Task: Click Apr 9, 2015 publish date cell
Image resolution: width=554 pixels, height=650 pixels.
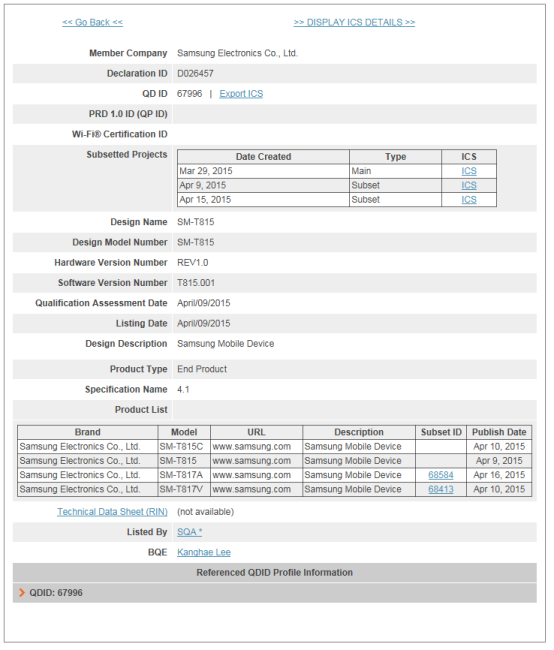Action: pos(499,461)
